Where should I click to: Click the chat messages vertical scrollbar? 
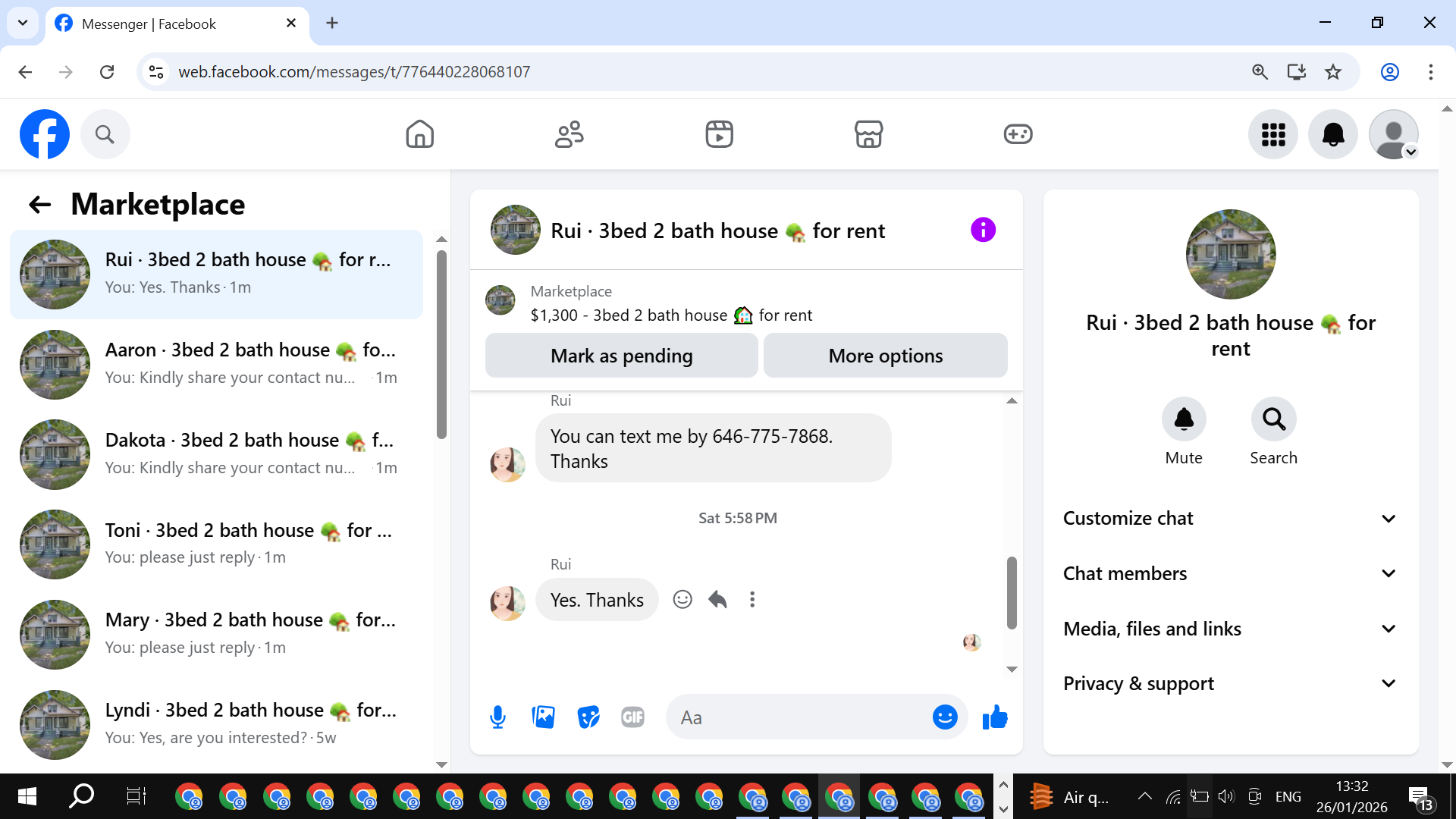tap(1012, 591)
